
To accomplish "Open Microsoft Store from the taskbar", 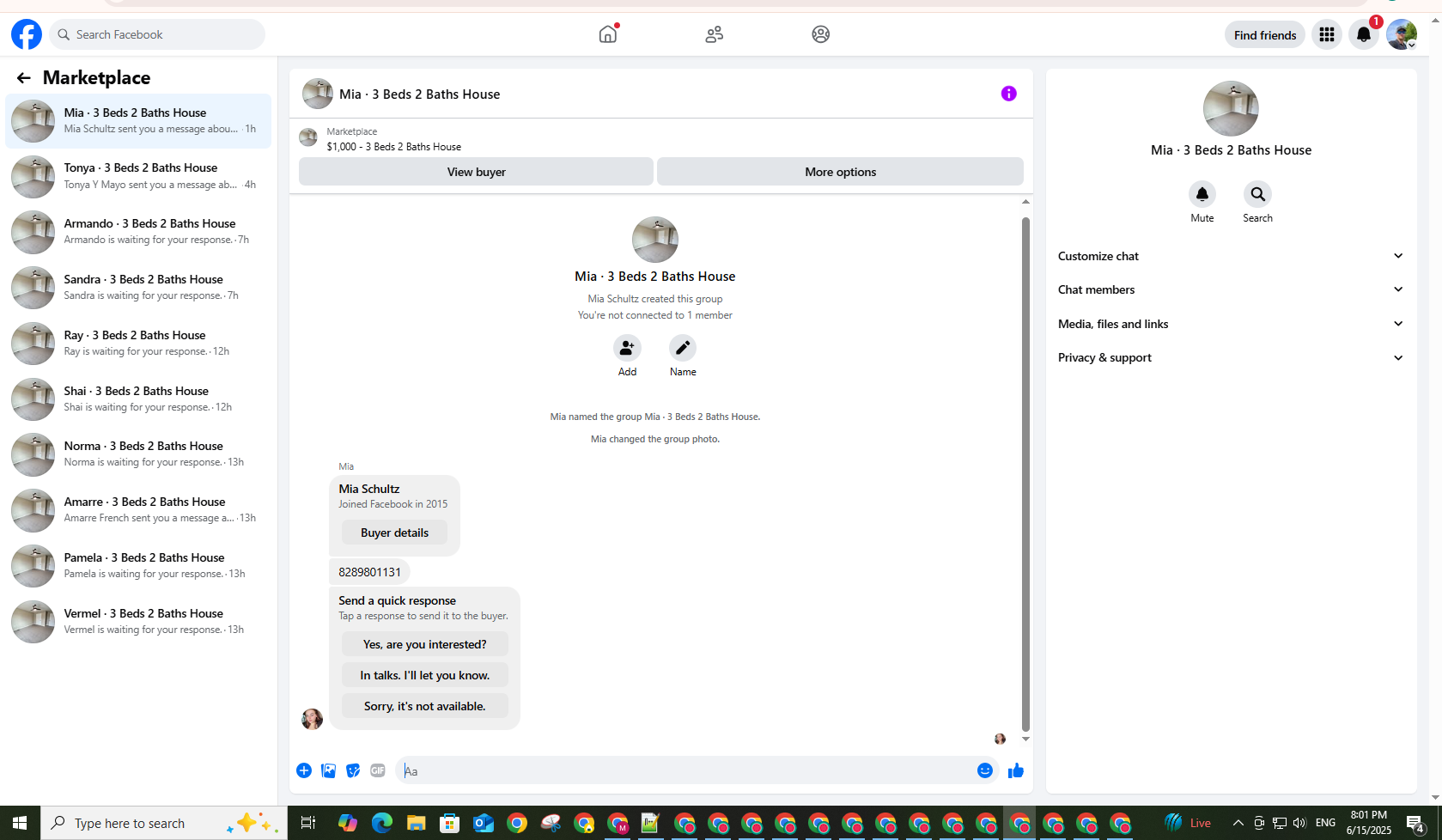I will [450, 824].
